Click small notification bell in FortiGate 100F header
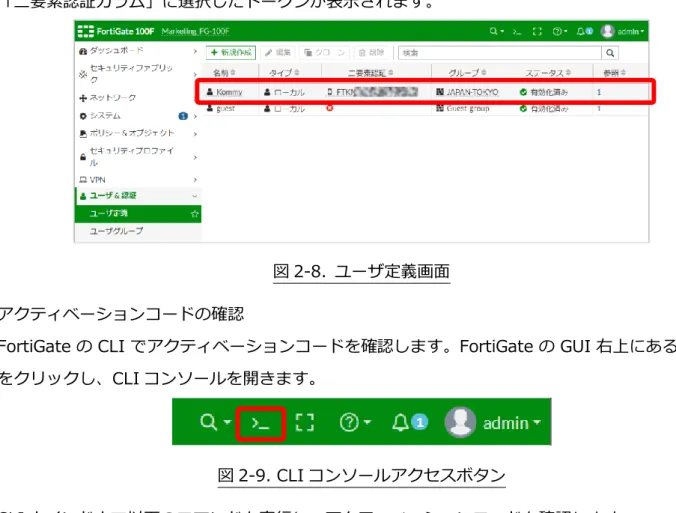This screenshot has width=676, height=513. (x=581, y=31)
